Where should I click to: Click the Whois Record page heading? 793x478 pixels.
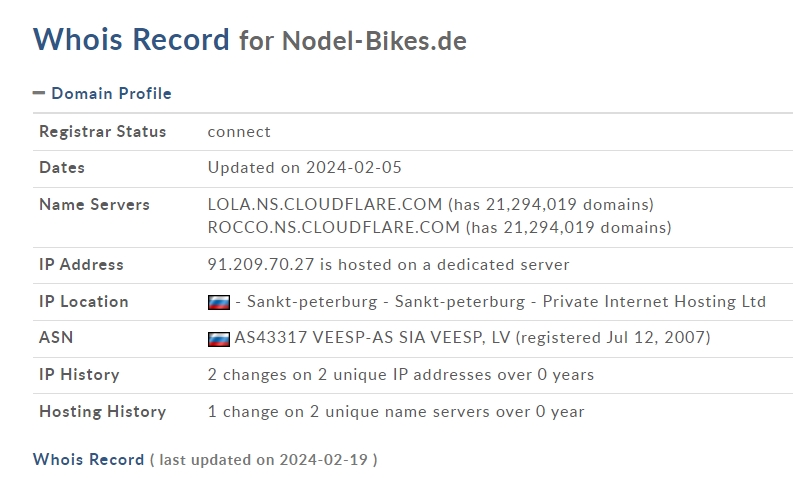pyautogui.click(x=131, y=39)
